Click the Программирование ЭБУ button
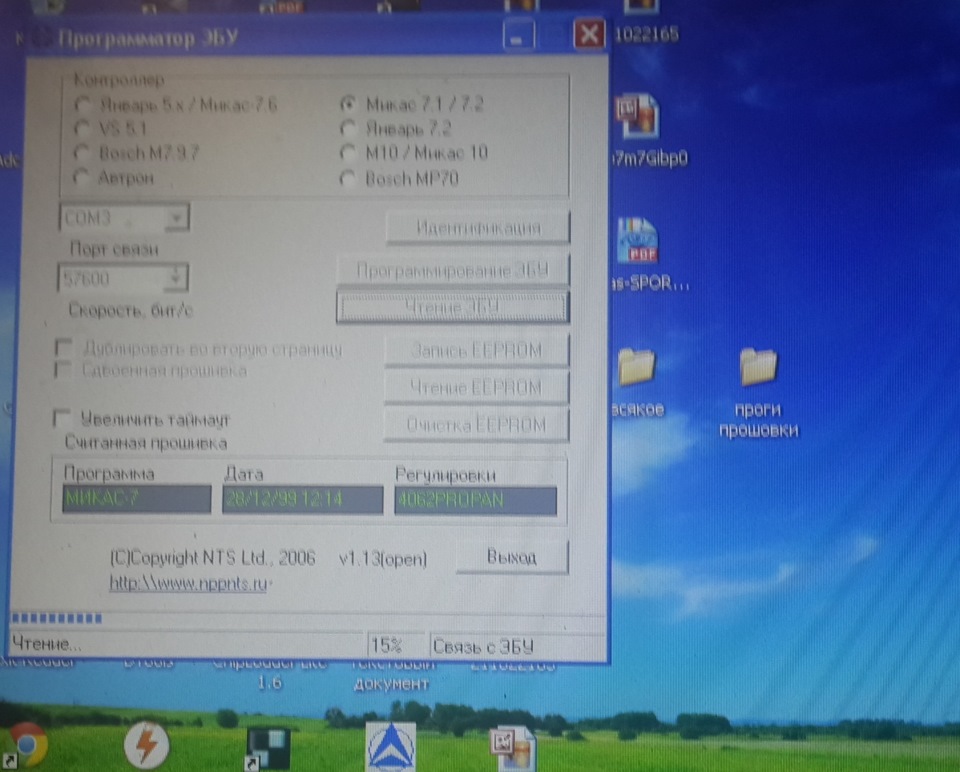The width and height of the screenshot is (960, 772). [452, 270]
